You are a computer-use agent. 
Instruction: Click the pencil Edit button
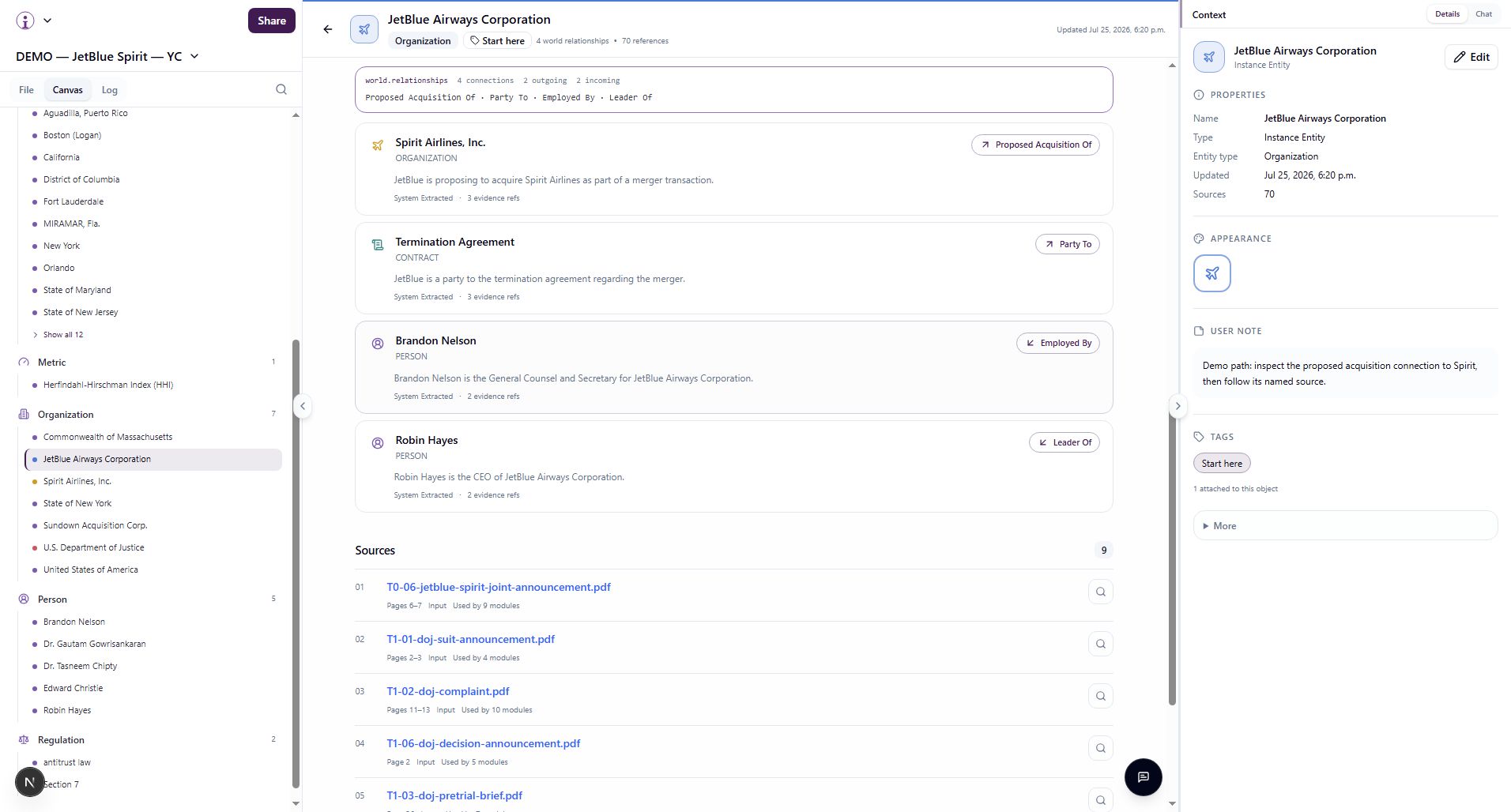[x=1471, y=57]
